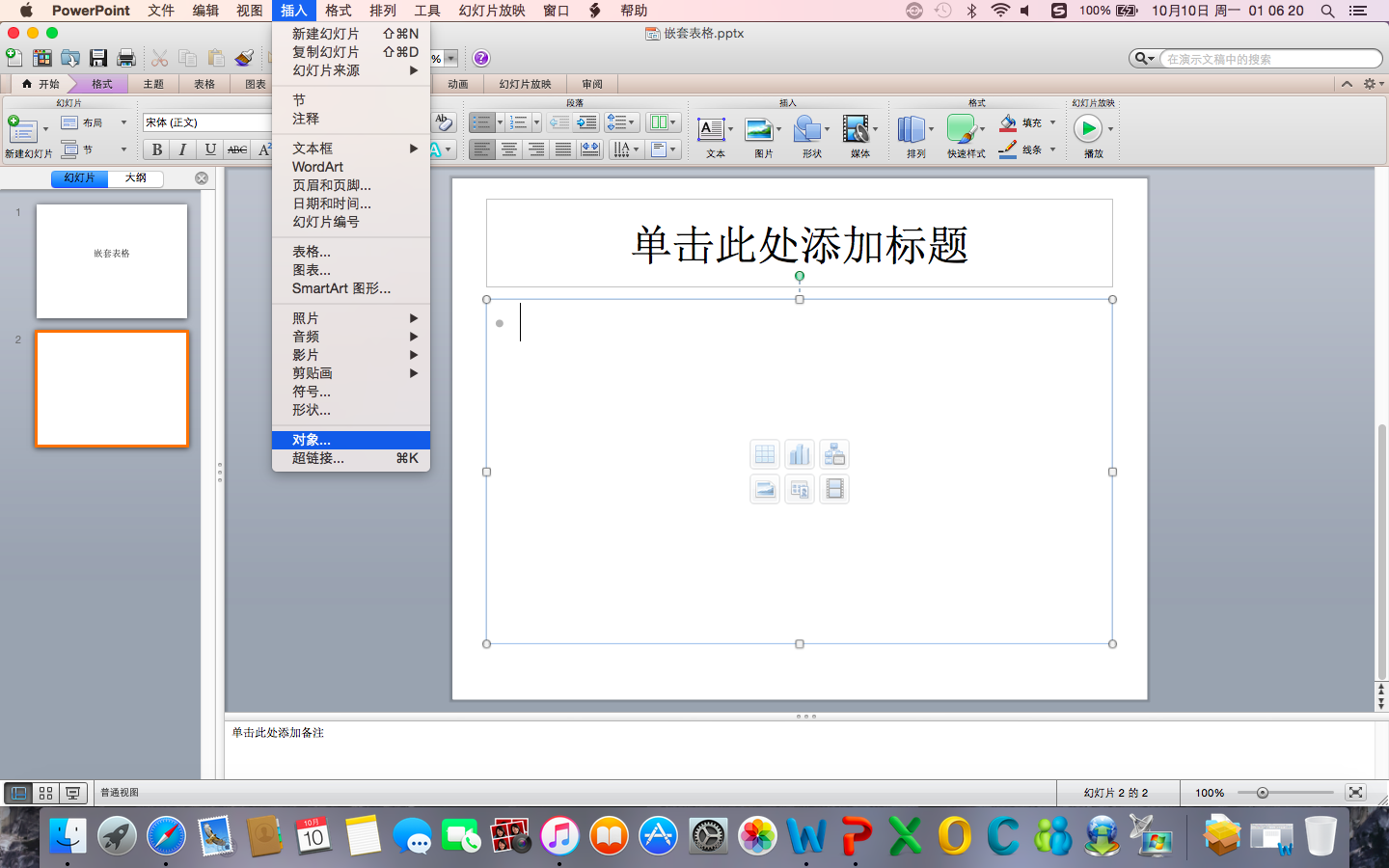The height and width of the screenshot is (868, 1389).
Task: Open the 填充 fill dropdown arrow
Action: [1052, 122]
